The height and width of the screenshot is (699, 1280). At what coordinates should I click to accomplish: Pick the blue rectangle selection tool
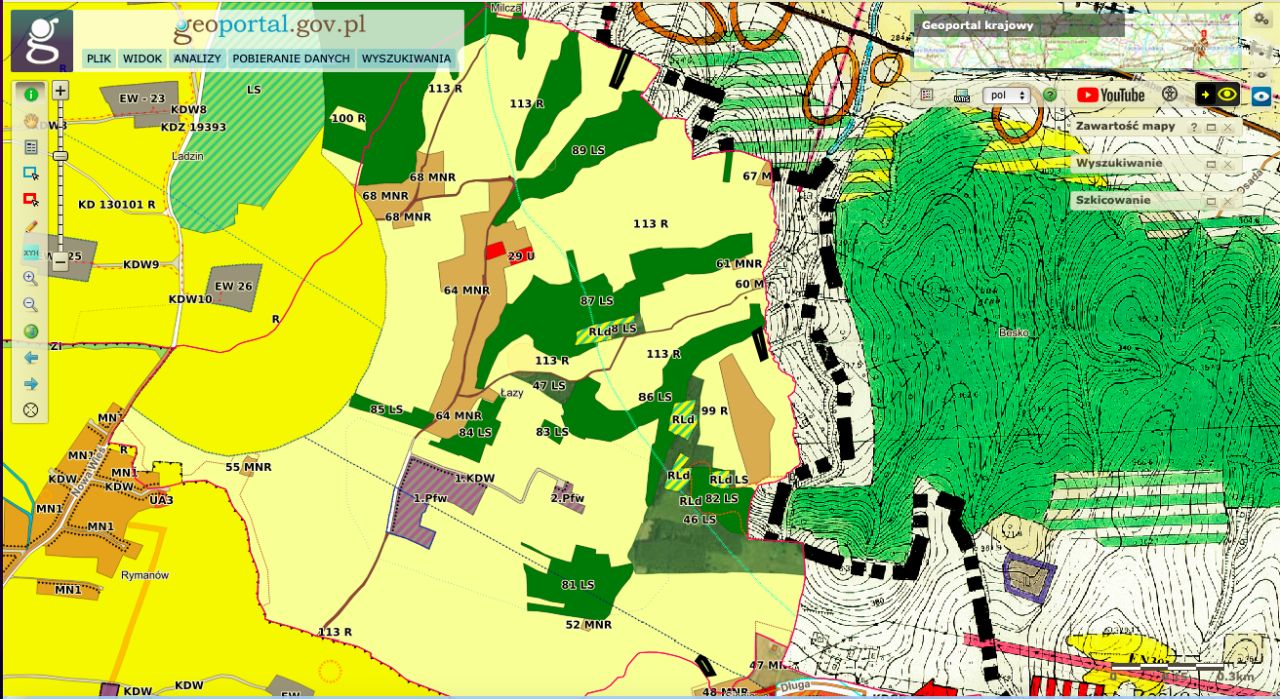tap(31, 173)
